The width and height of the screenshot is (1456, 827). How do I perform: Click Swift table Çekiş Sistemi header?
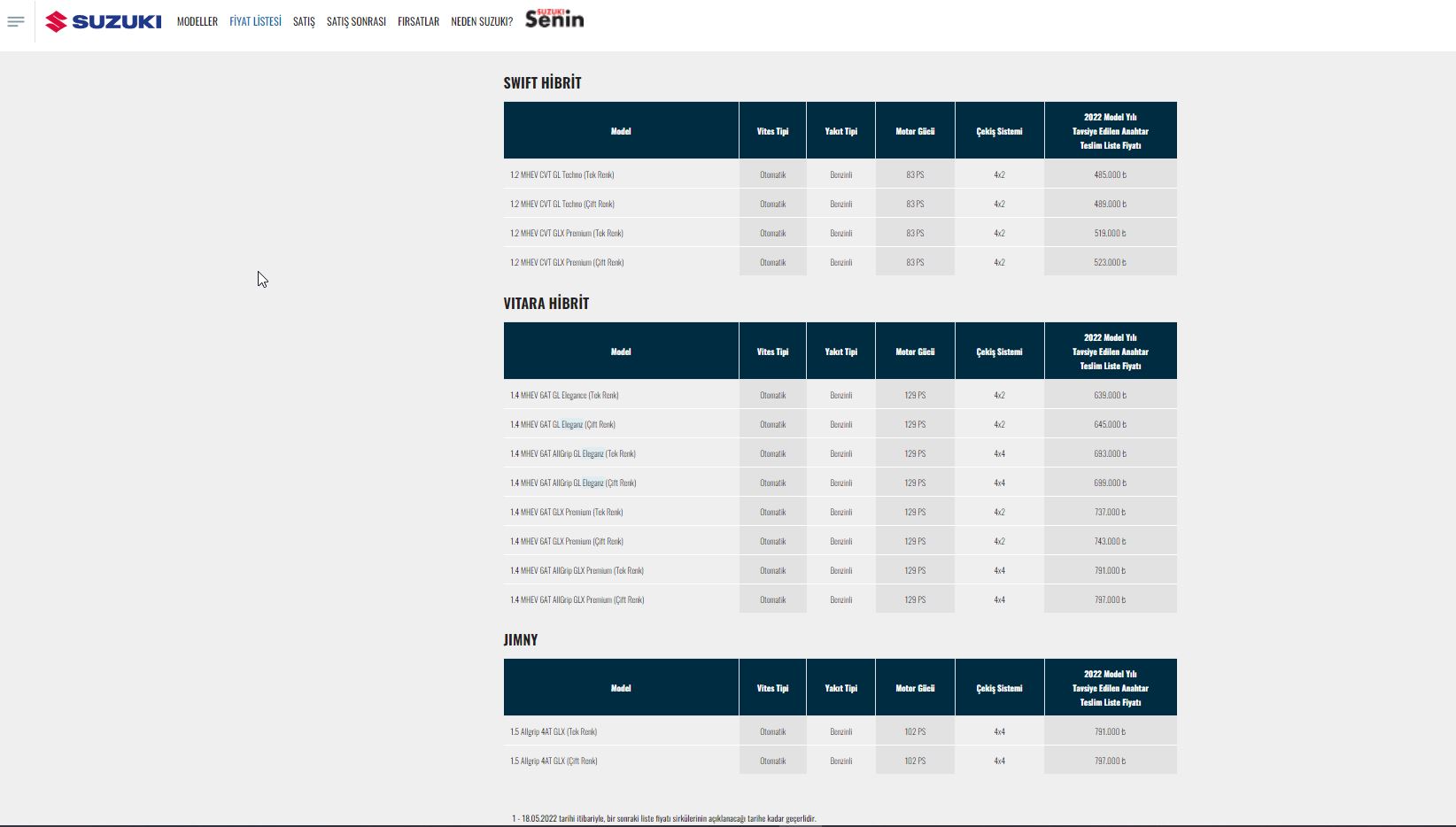(x=999, y=130)
